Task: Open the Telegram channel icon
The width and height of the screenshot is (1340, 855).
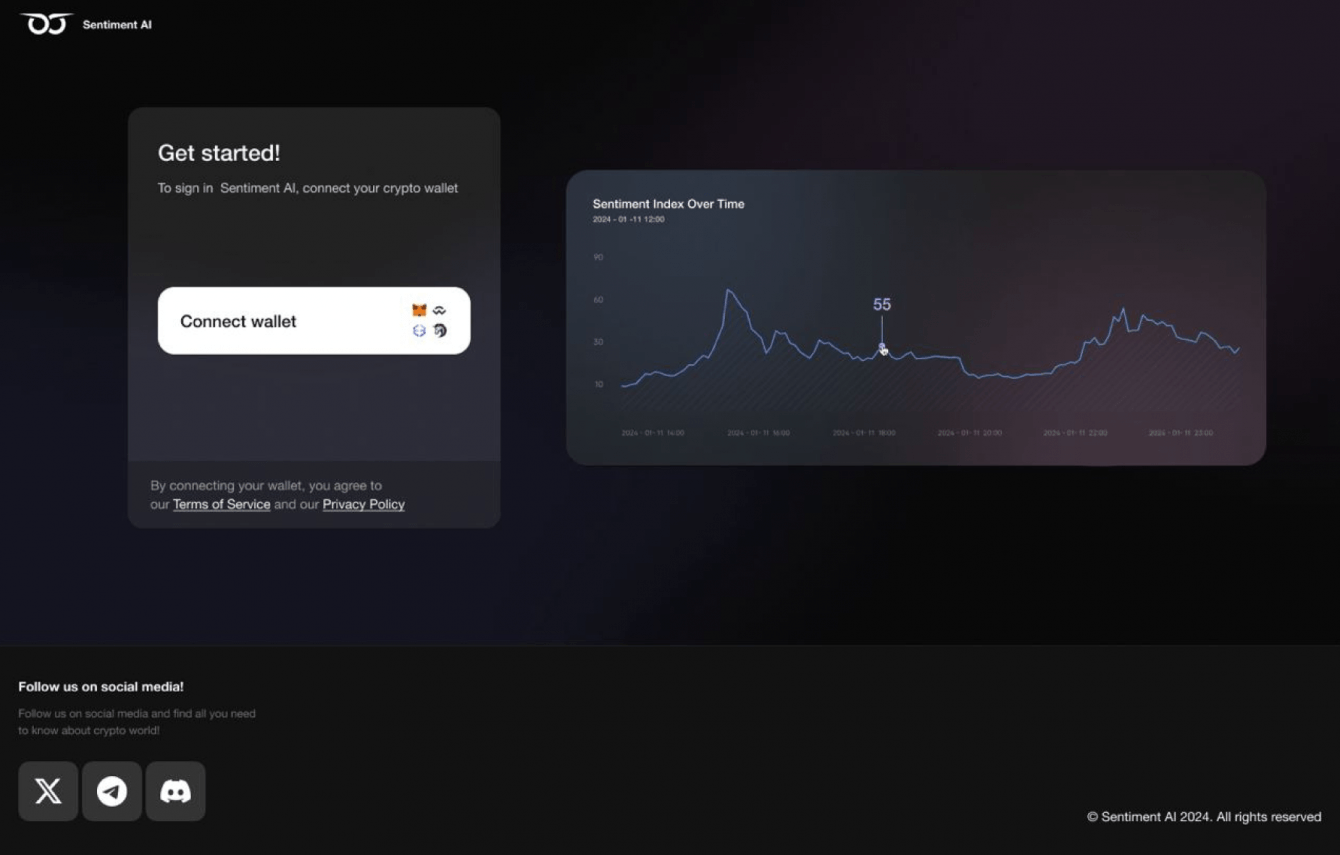Action: (112, 791)
